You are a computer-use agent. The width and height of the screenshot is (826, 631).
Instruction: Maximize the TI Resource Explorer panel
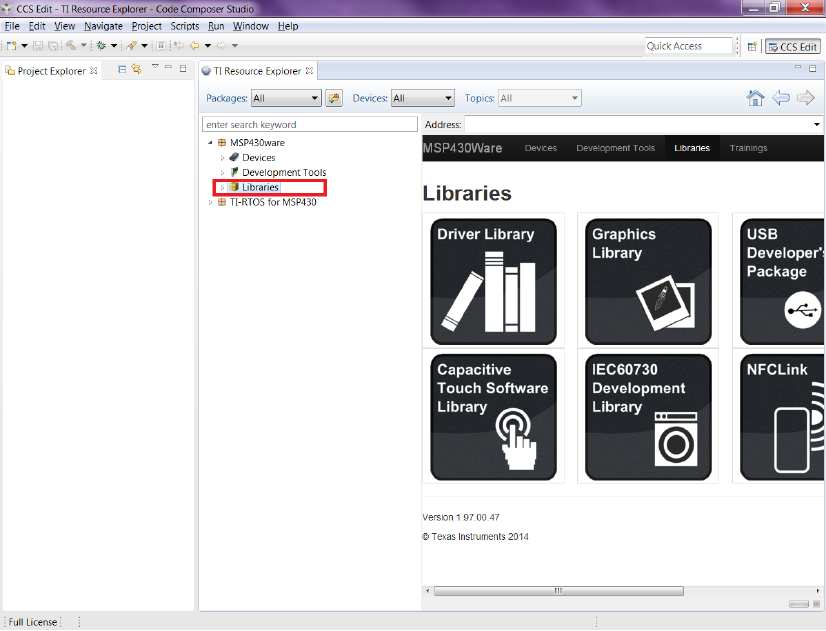pyautogui.click(x=813, y=68)
